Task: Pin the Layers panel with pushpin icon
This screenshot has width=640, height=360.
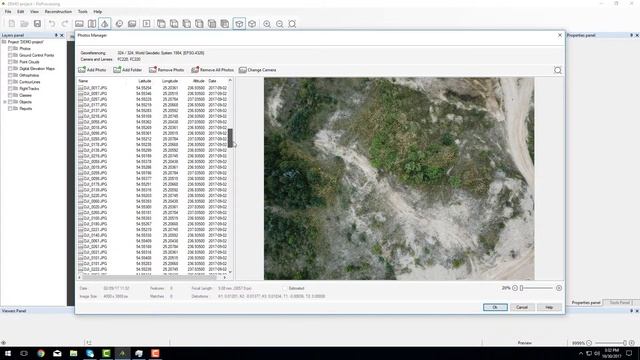Action: (56, 36)
